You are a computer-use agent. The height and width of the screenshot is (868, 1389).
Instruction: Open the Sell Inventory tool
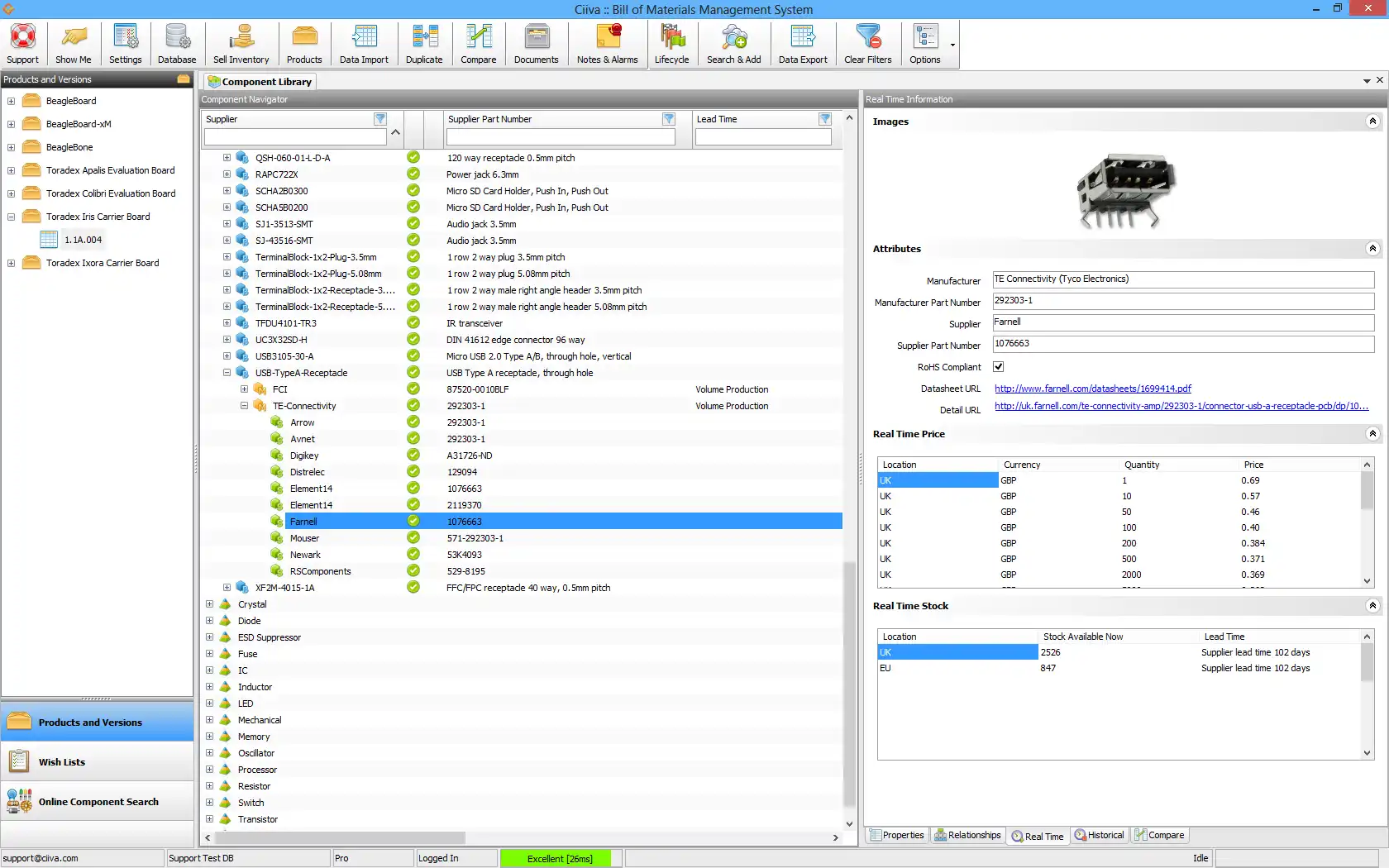[x=241, y=44]
